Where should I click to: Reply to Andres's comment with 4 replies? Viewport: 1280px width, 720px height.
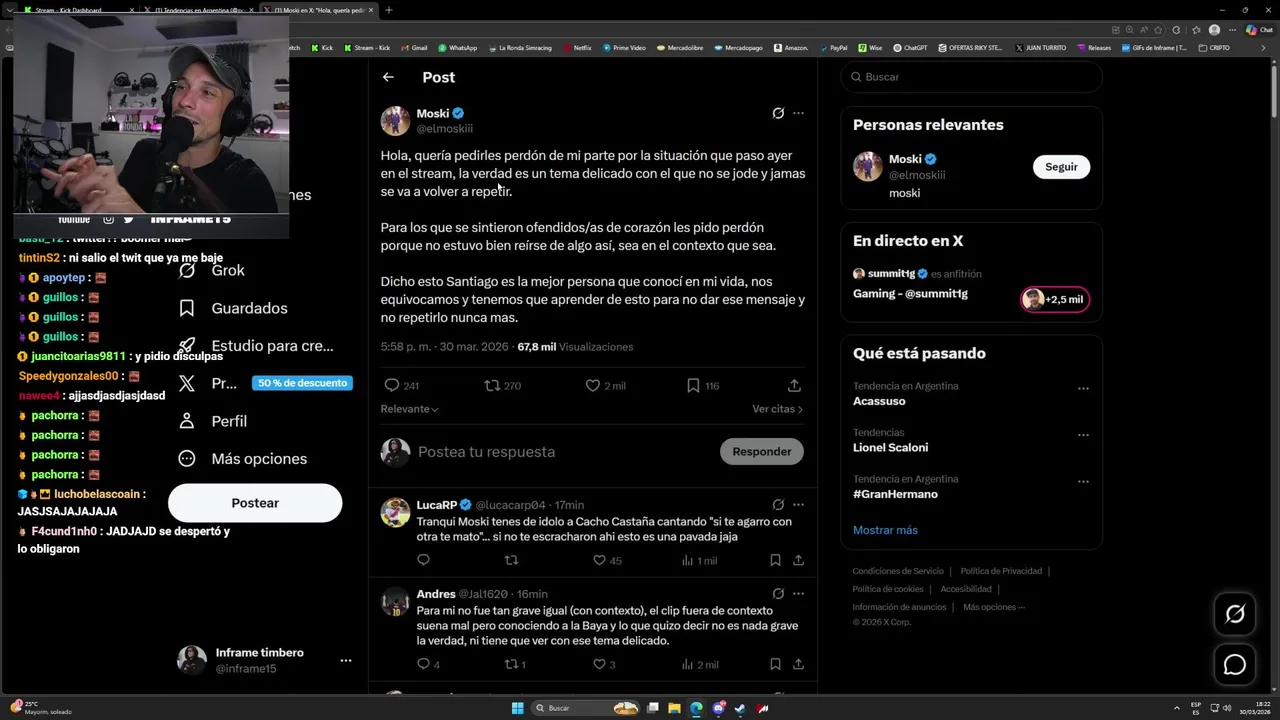pos(428,664)
